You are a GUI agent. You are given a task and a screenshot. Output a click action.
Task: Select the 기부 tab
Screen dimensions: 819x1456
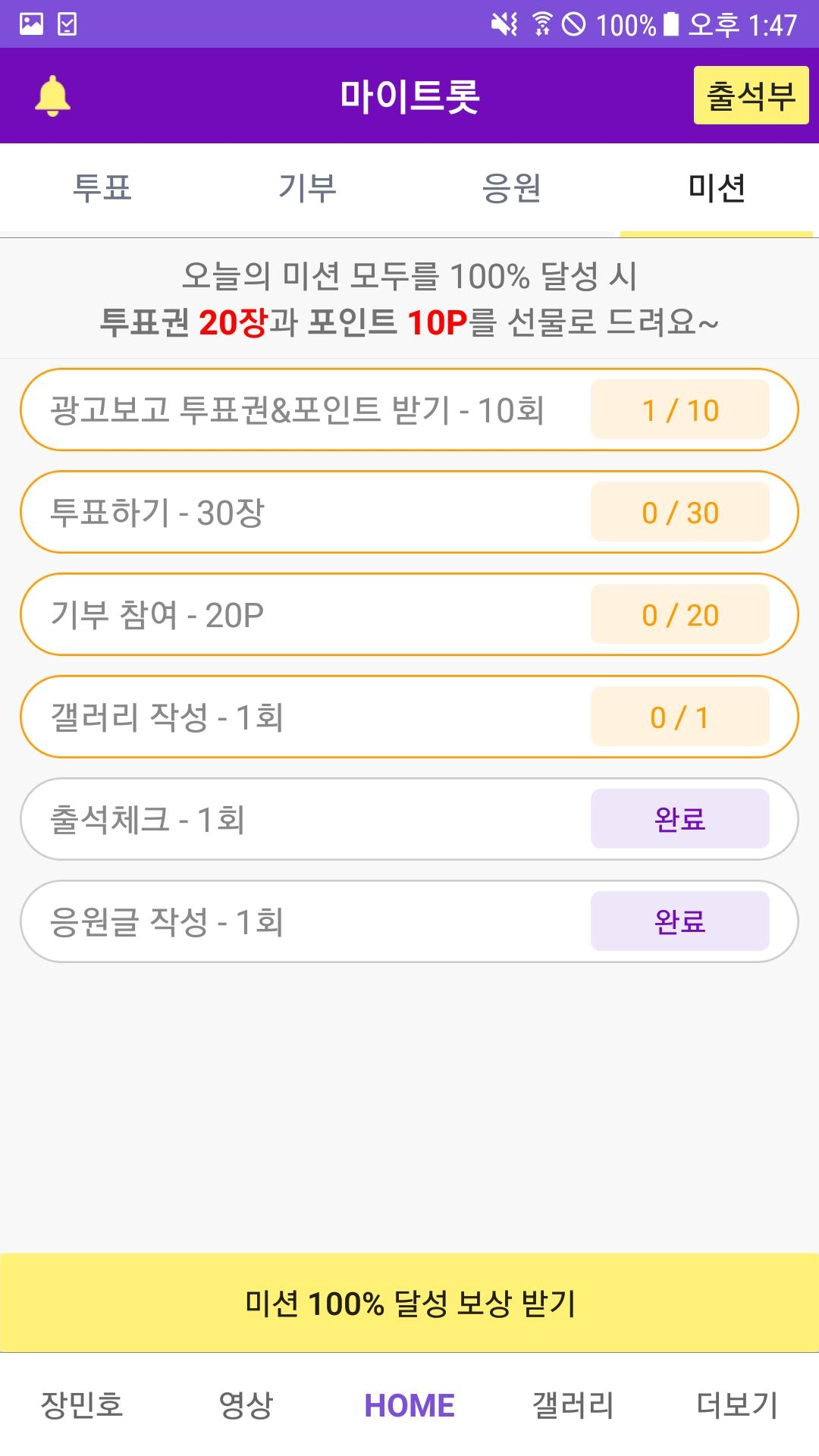(x=307, y=188)
